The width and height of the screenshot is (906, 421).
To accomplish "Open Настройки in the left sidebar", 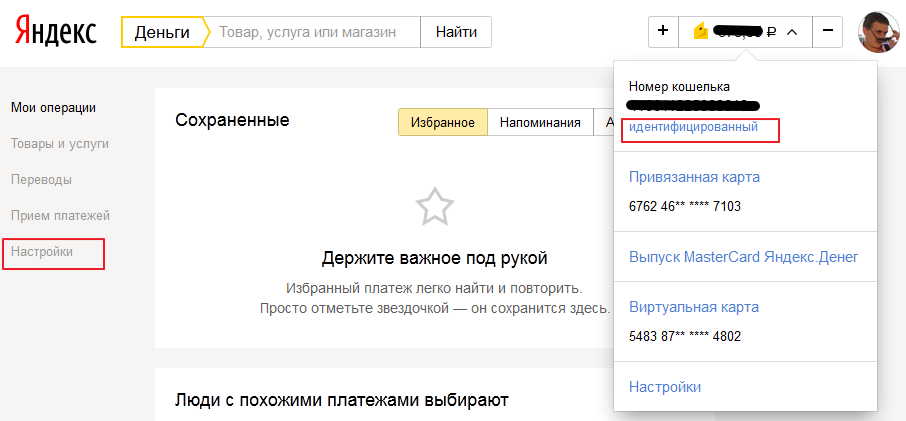I will click(42, 252).
